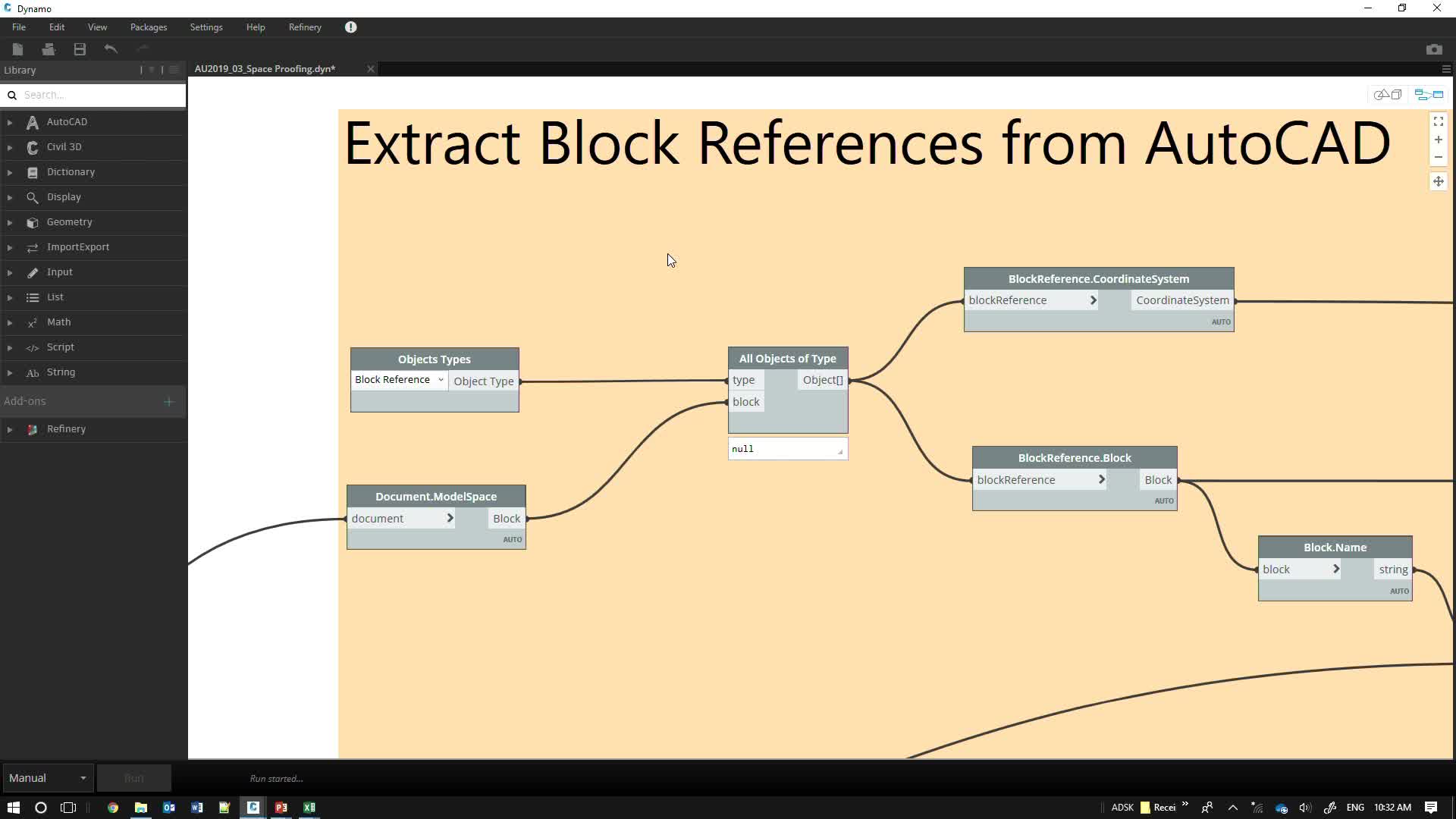Switch to background 3D geometry preview

(1388, 95)
